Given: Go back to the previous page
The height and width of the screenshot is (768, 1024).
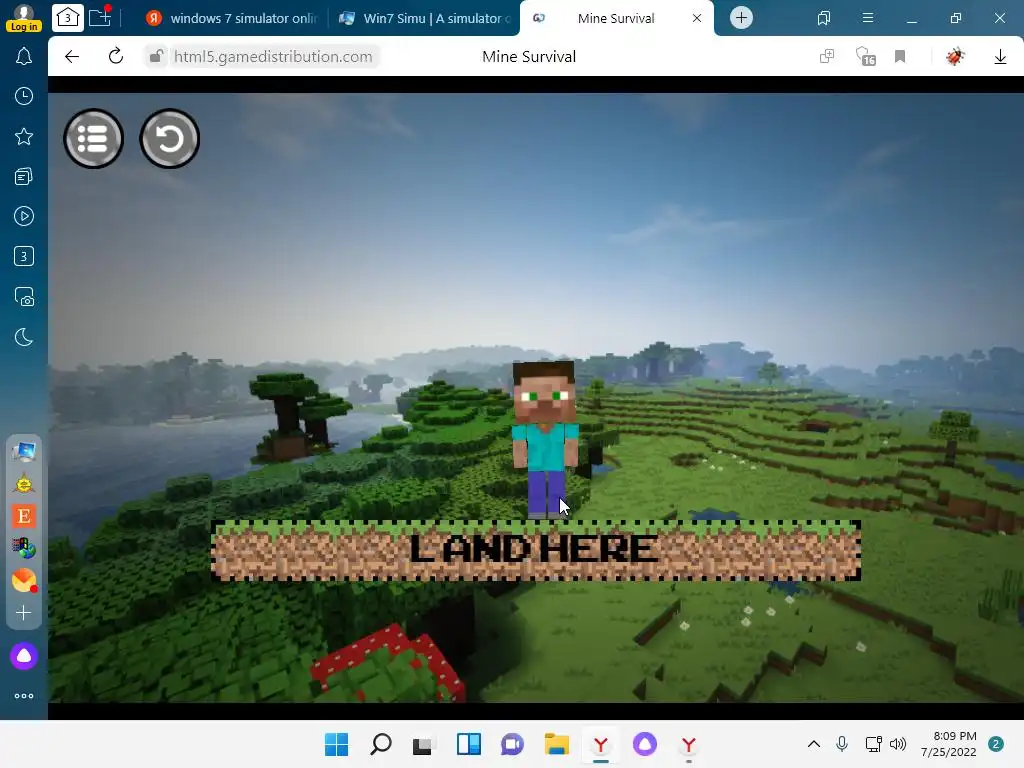Looking at the screenshot, I should [72, 57].
